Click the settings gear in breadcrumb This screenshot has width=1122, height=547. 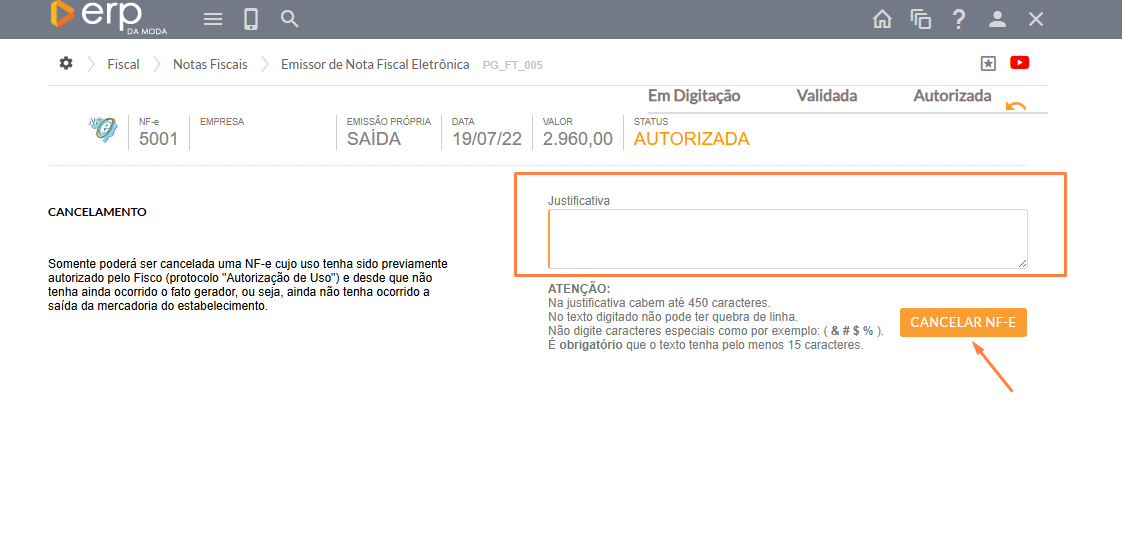click(66, 63)
